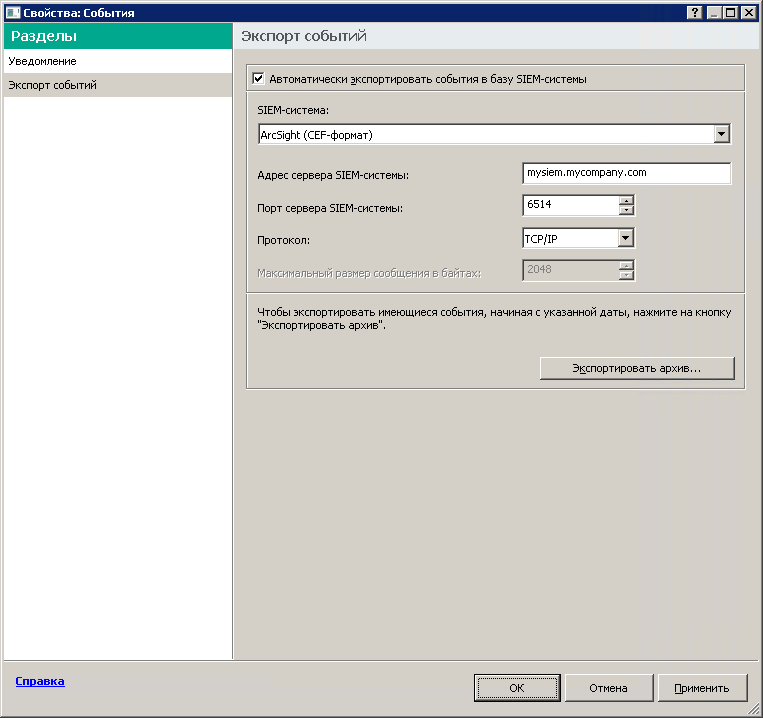
Task: Click the help question mark button
Action: click(x=696, y=12)
